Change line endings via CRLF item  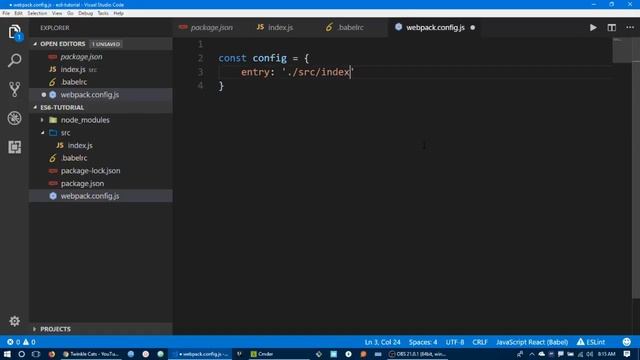click(x=480, y=342)
